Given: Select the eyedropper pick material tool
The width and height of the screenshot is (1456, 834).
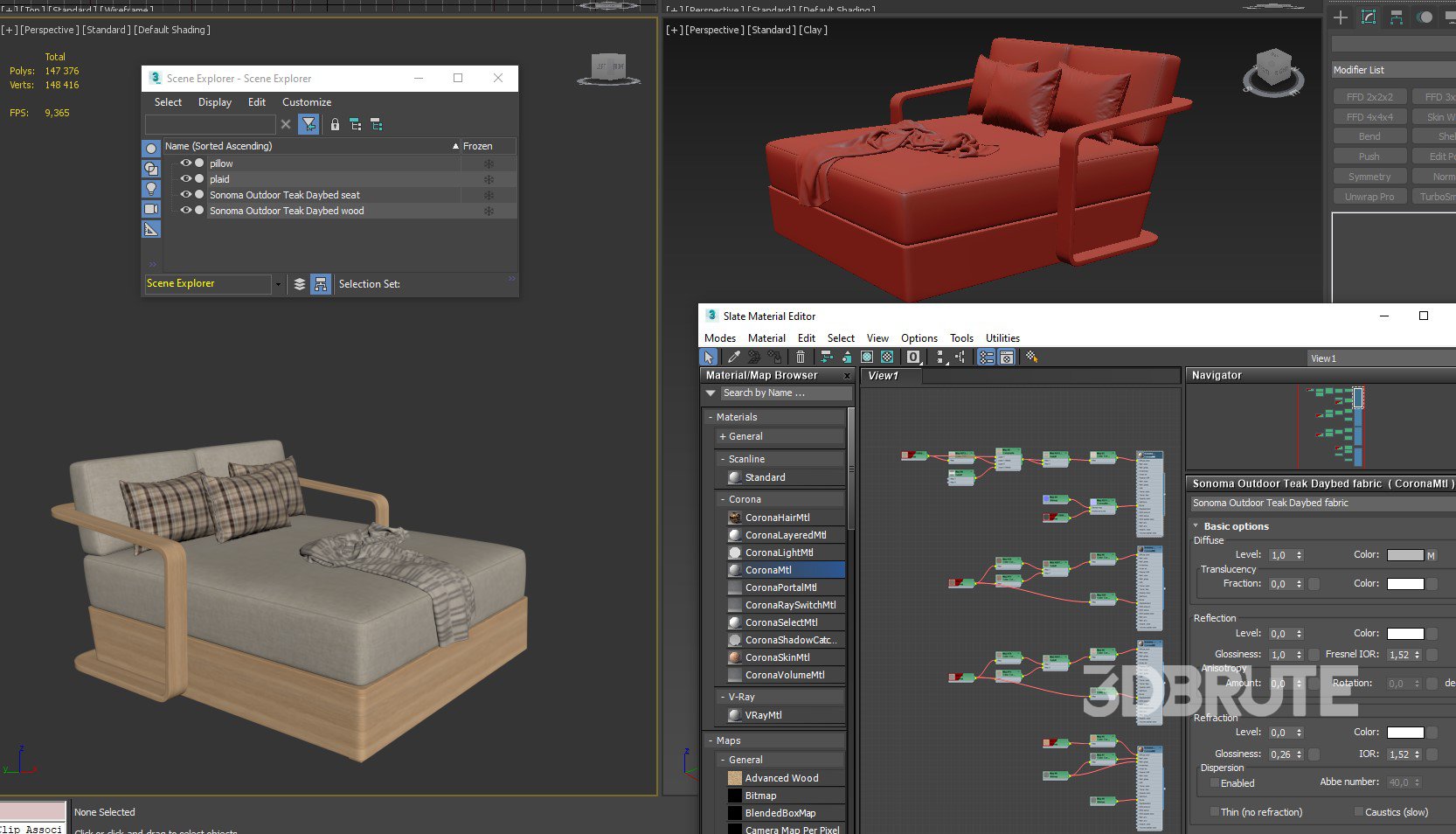Looking at the screenshot, I should click(734, 357).
